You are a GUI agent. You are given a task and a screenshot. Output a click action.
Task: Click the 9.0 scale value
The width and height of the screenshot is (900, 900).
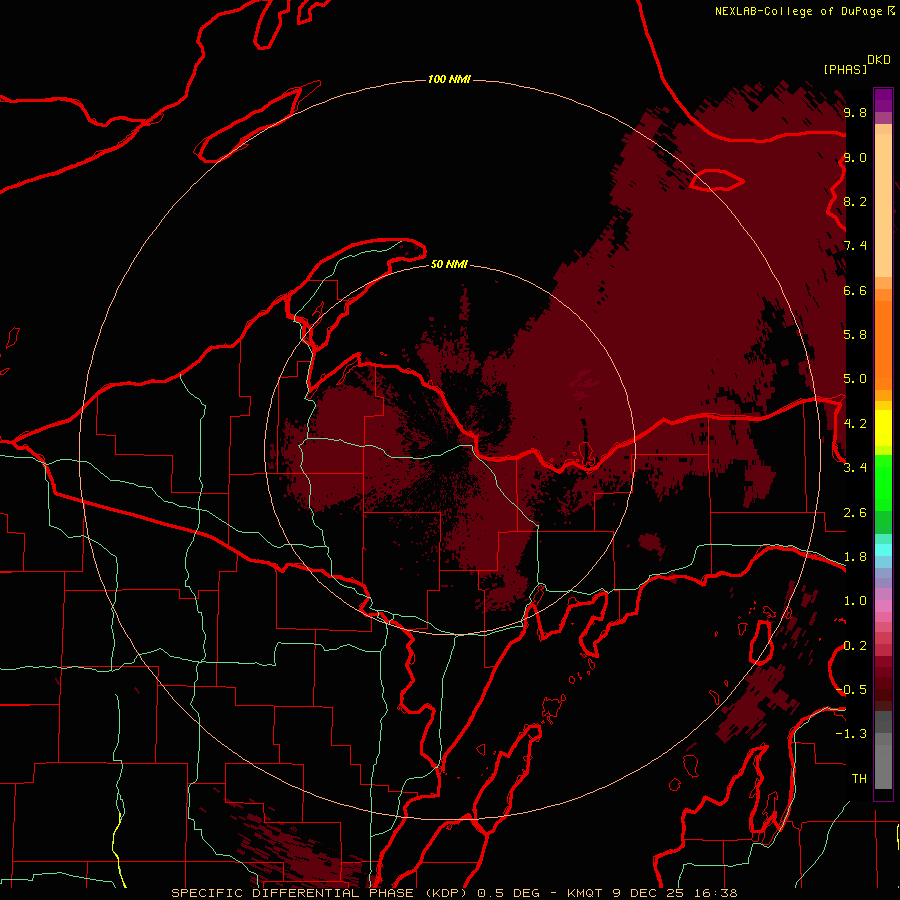855,157
